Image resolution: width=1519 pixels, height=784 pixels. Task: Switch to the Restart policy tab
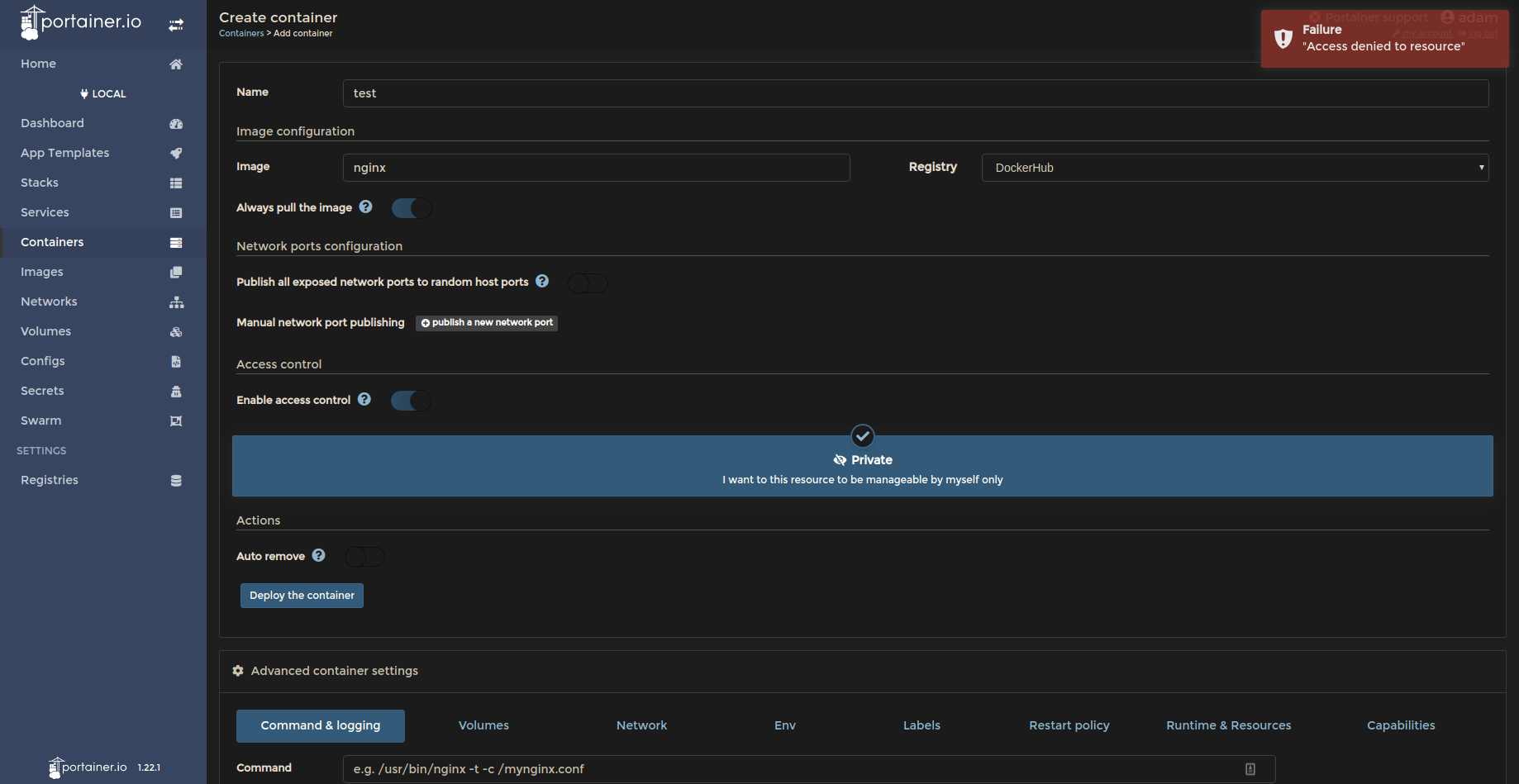coord(1069,725)
